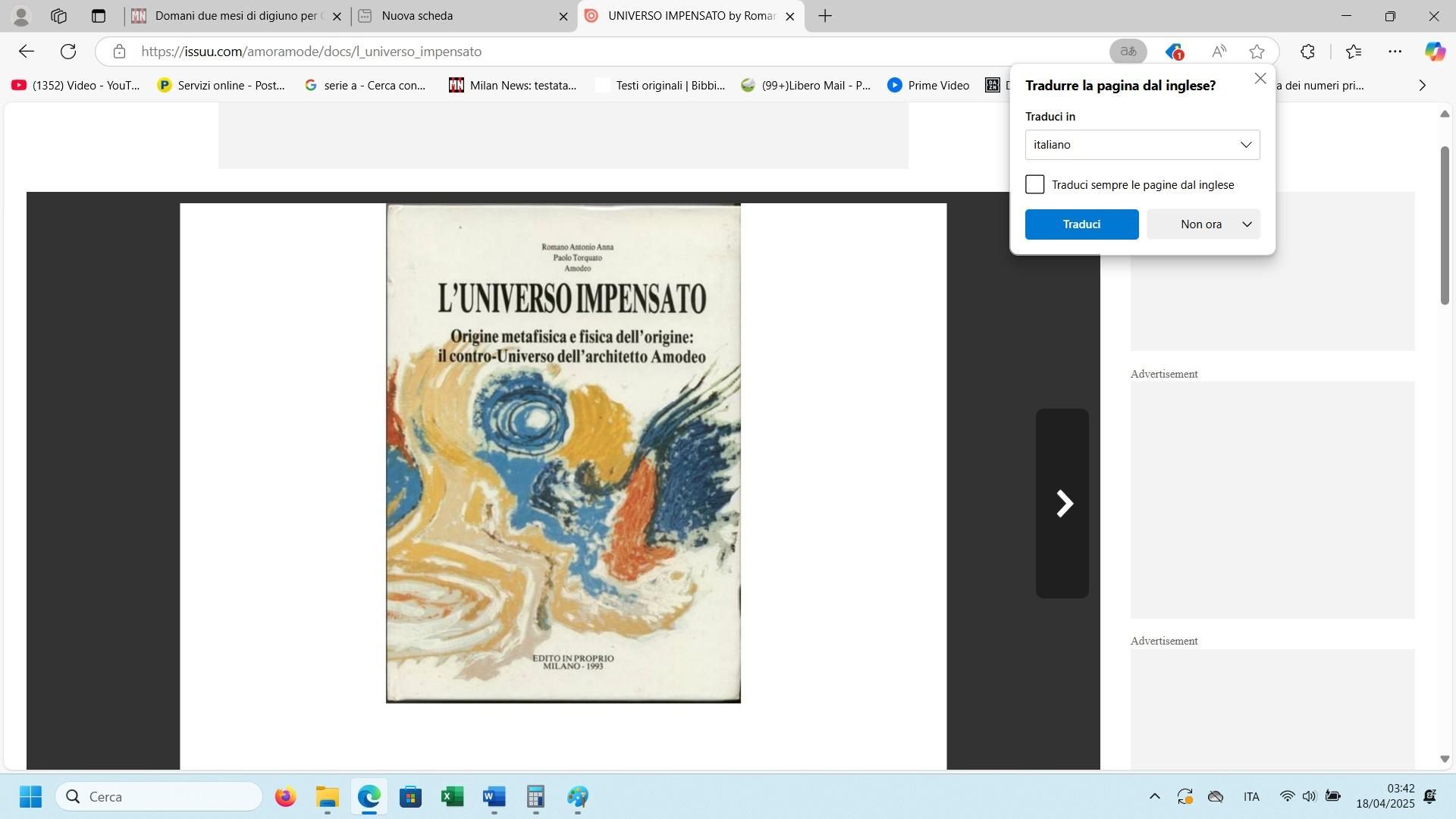
Task: Open Excel from the Windows taskbar
Action: [x=452, y=797]
